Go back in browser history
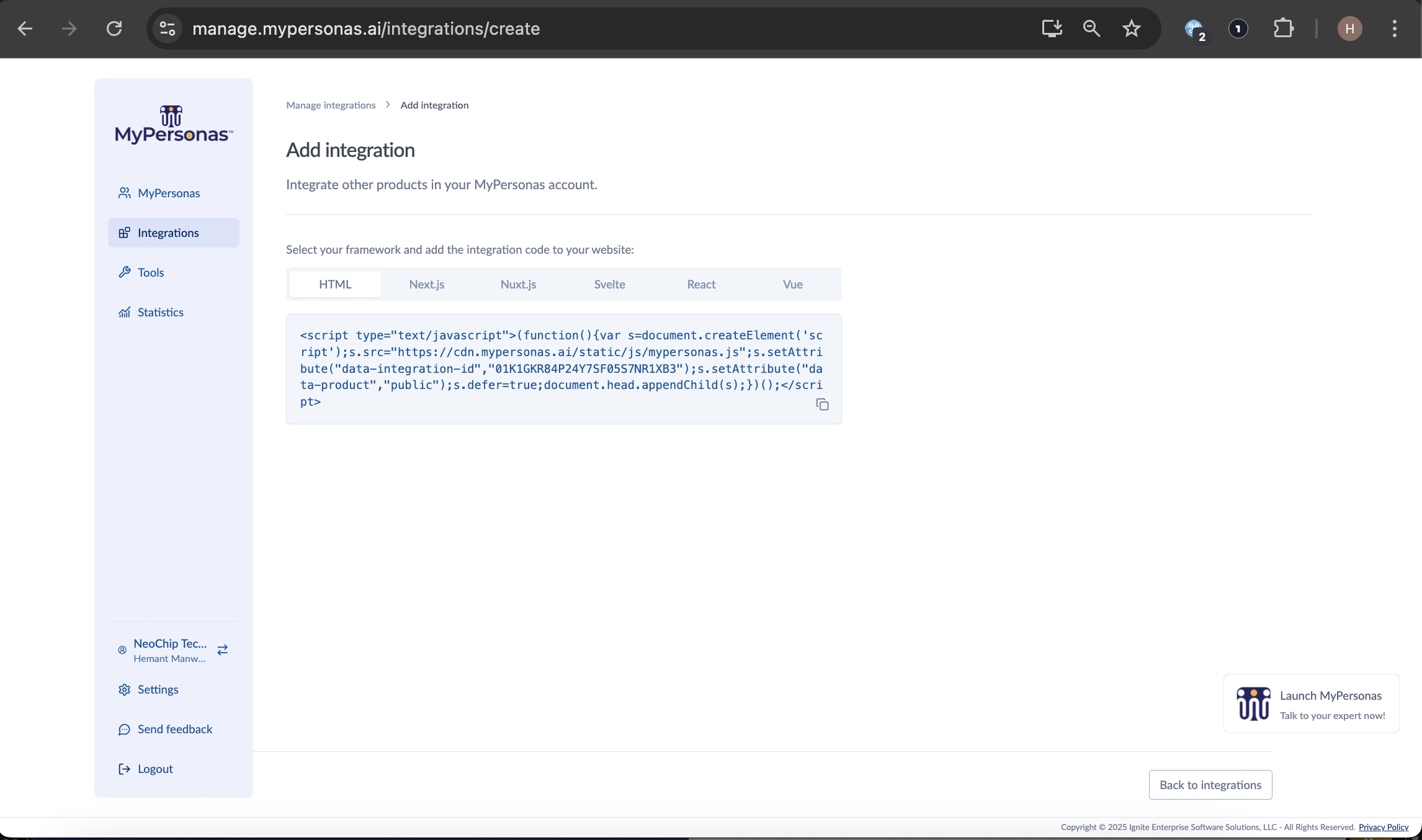Viewport: 1422px width, 840px height. pyautogui.click(x=25, y=29)
